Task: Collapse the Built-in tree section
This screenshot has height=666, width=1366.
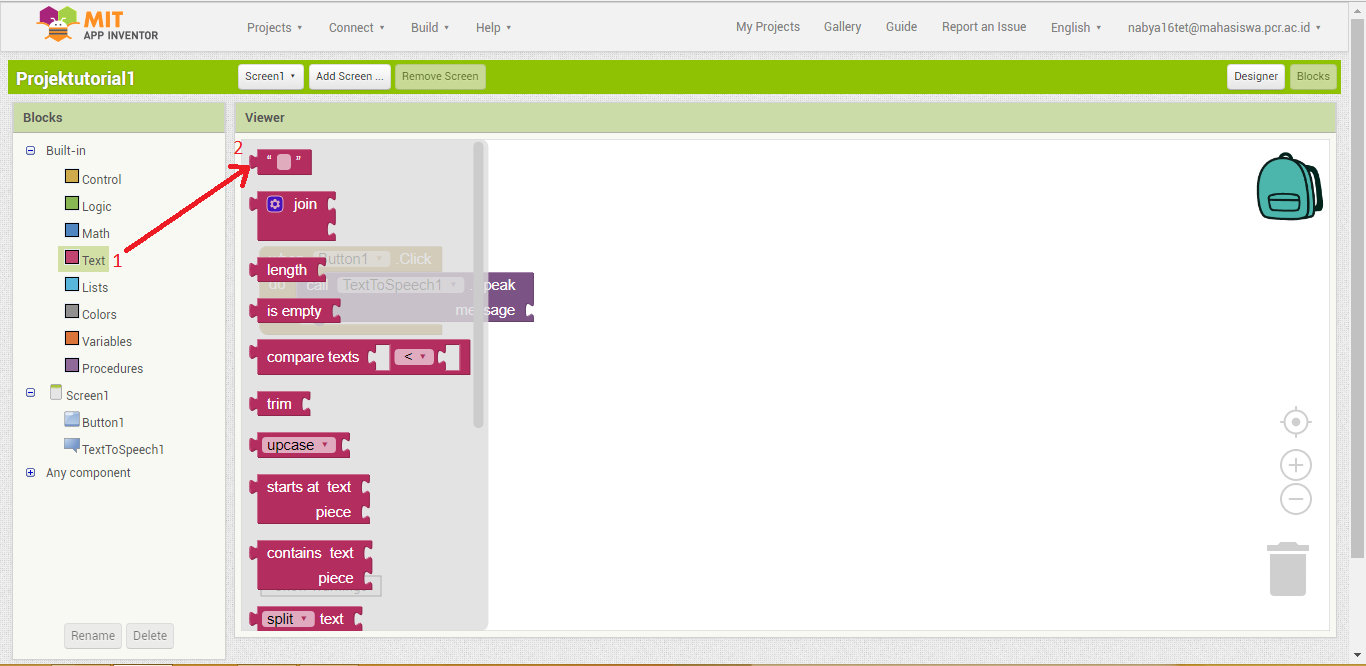Action: click(30, 151)
